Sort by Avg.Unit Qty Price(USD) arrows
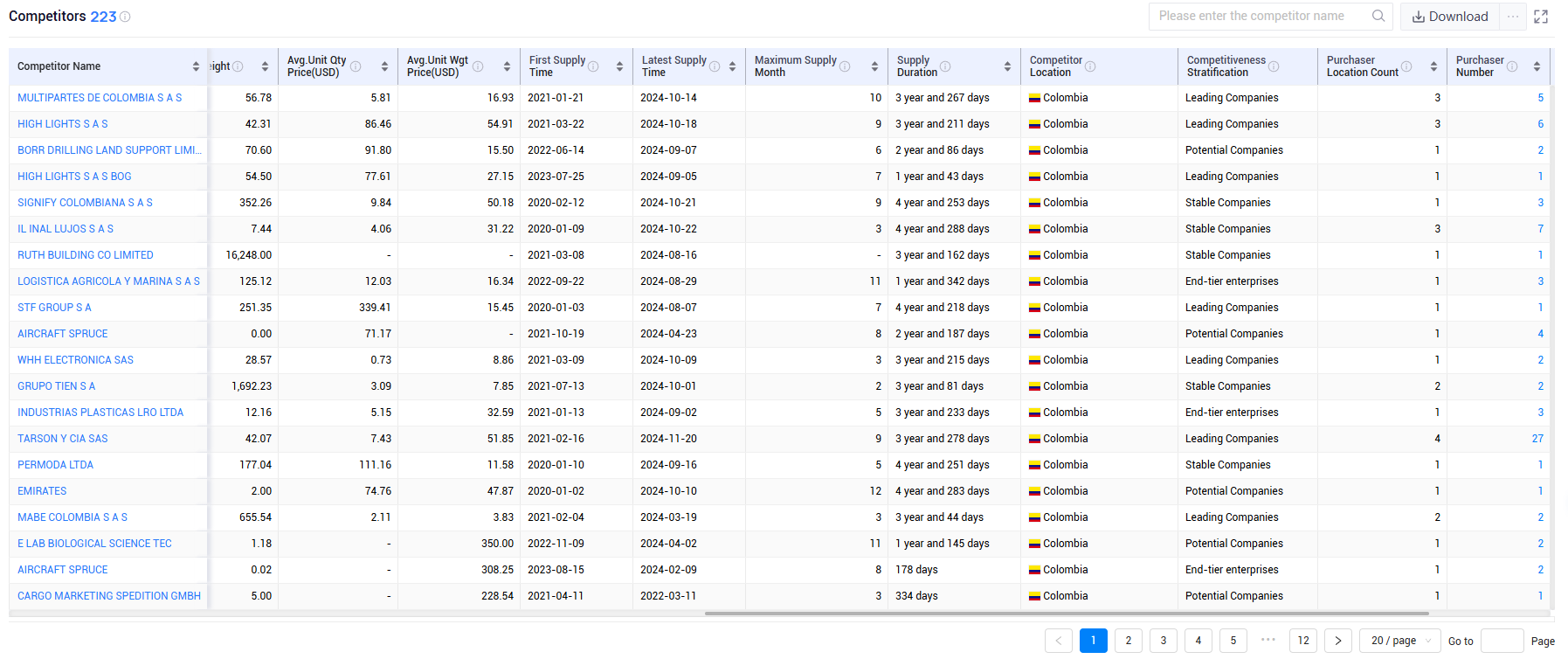Image resolution: width=1568 pixels, height=659 pixels. pyautogui.click(x=384, y=66)
